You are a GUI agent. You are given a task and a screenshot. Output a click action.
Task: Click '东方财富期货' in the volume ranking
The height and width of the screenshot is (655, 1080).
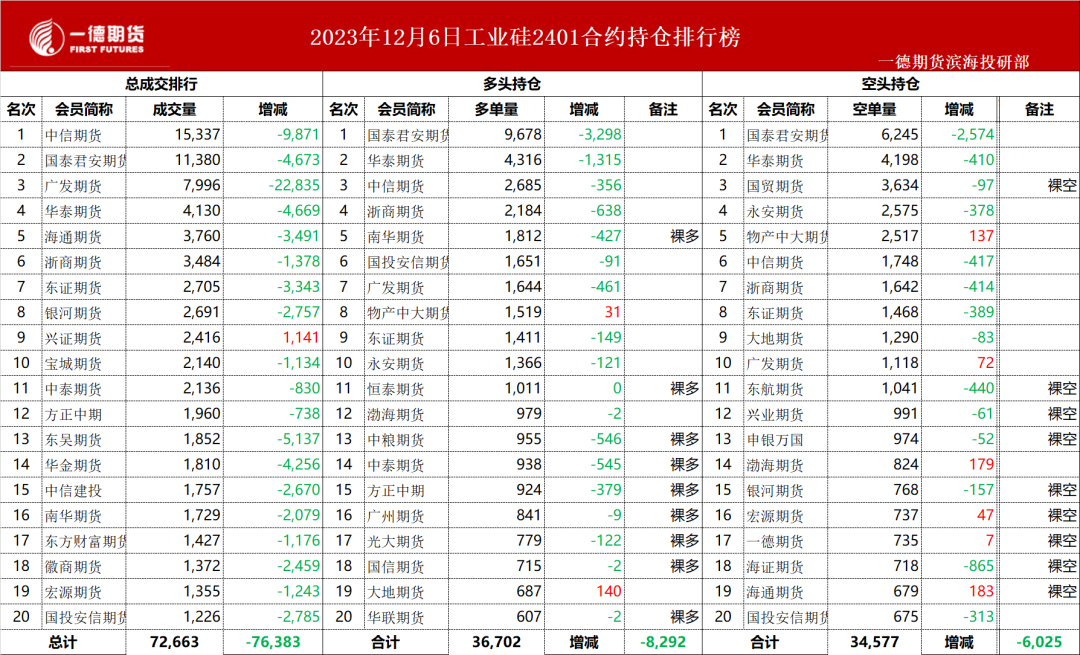coord(85,541)
